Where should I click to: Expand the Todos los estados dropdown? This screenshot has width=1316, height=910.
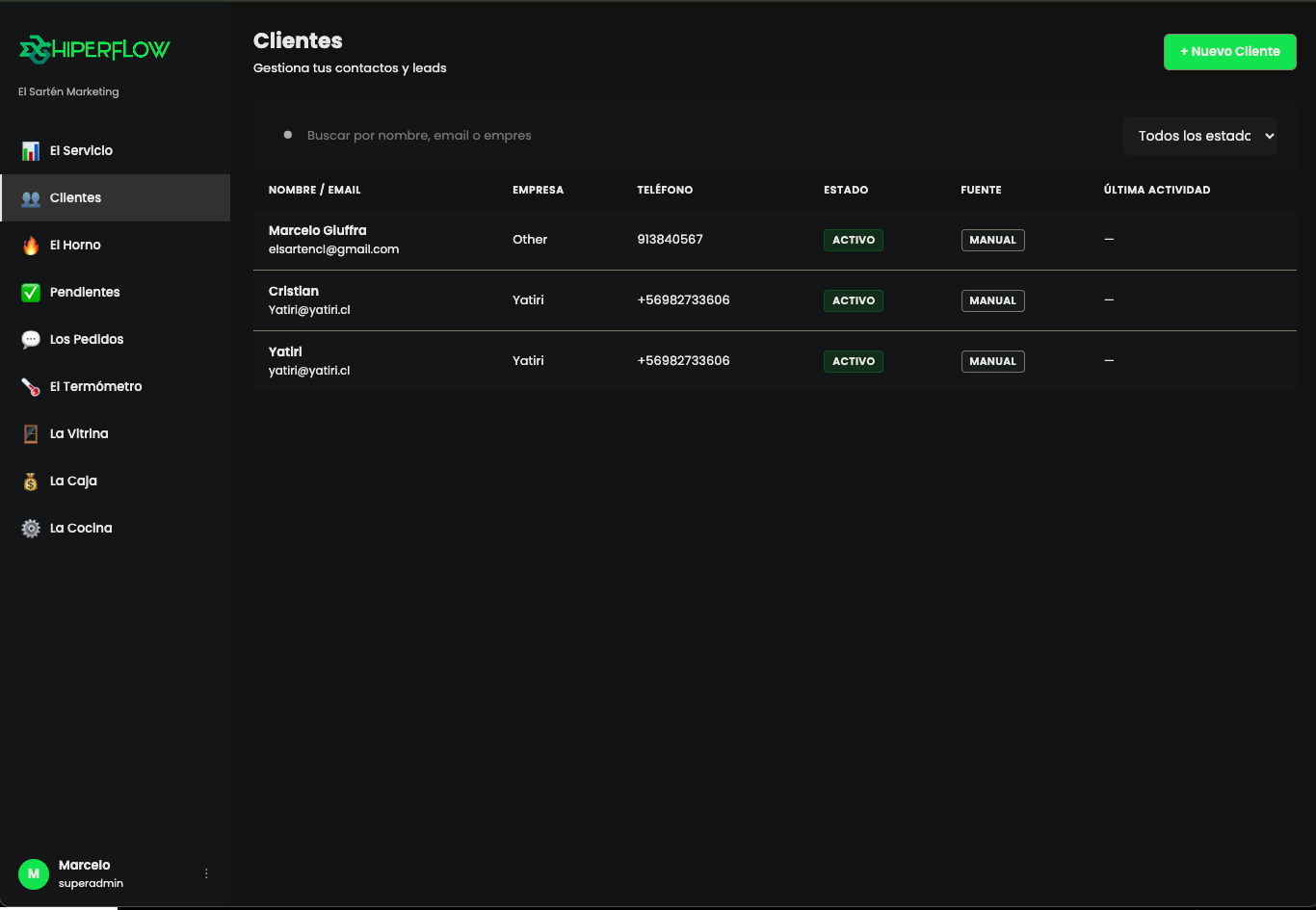pos(1200,136)
